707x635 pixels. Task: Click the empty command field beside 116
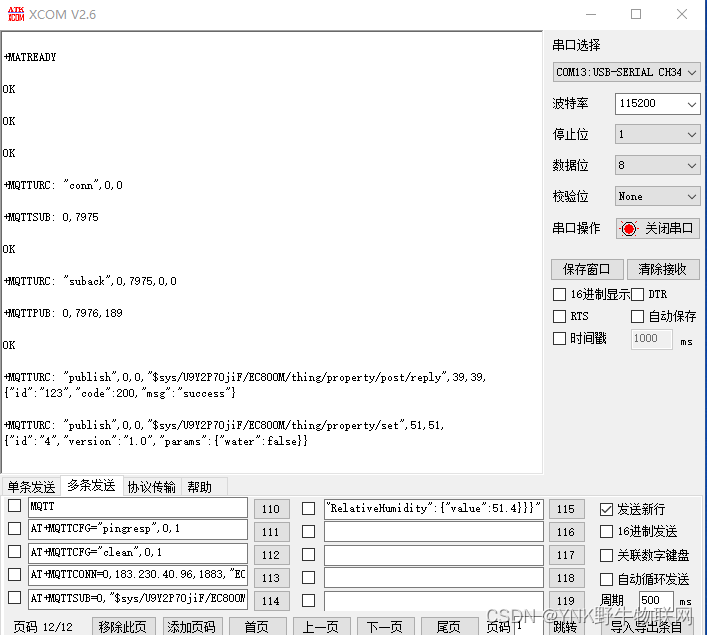(x=434, y=532)
